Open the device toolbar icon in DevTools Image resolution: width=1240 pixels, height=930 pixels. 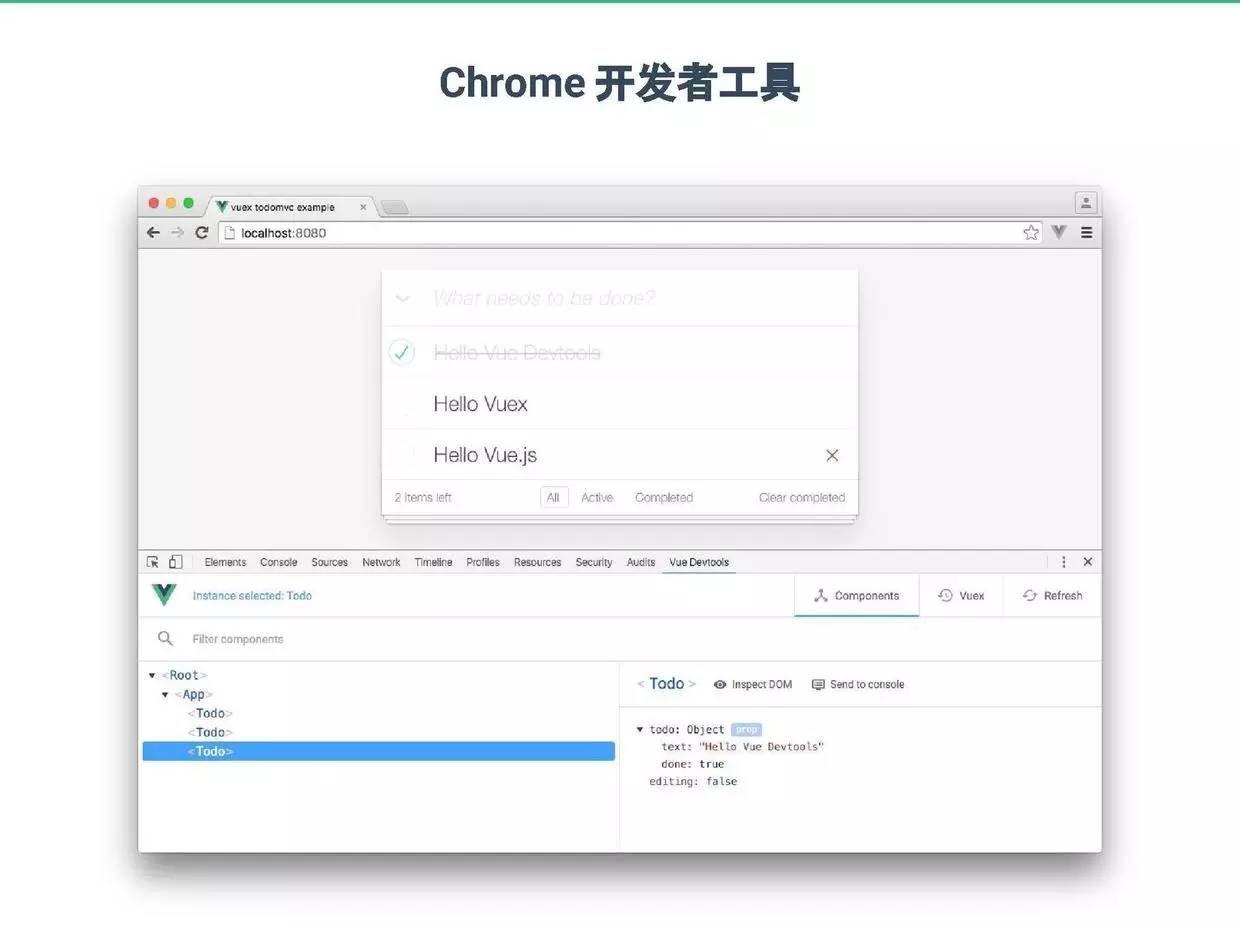coord(175,562)
